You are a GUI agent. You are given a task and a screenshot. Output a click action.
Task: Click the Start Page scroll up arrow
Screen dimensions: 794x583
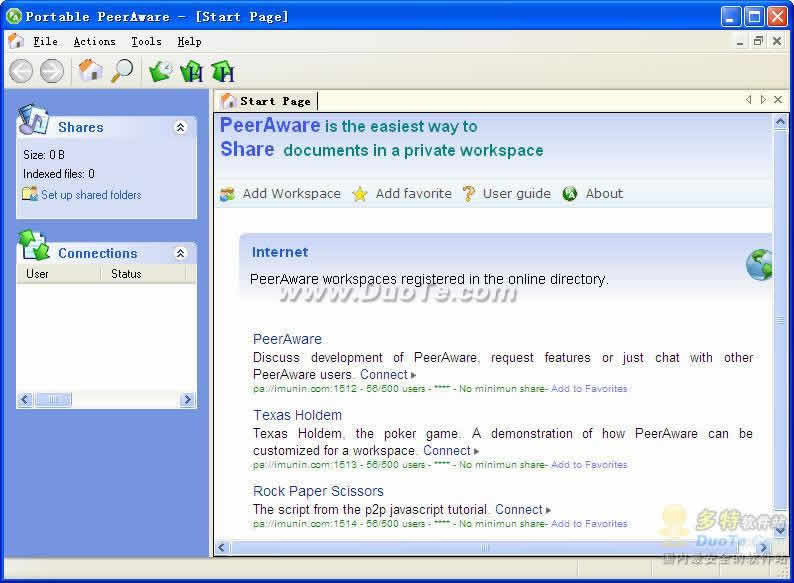pyautogui.click(x=780, y=123)
